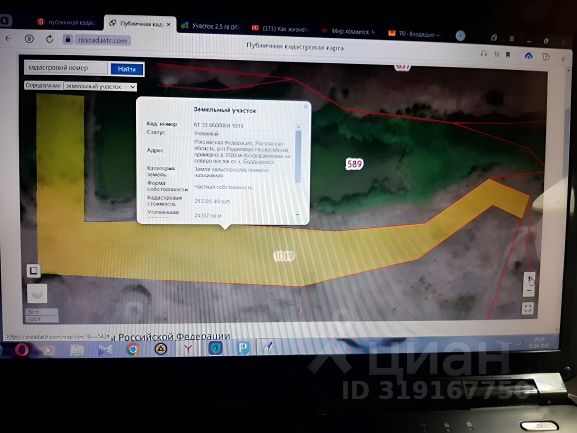Toggle fullscreen map view icon

pyautogui.click(x=528, y=308)
